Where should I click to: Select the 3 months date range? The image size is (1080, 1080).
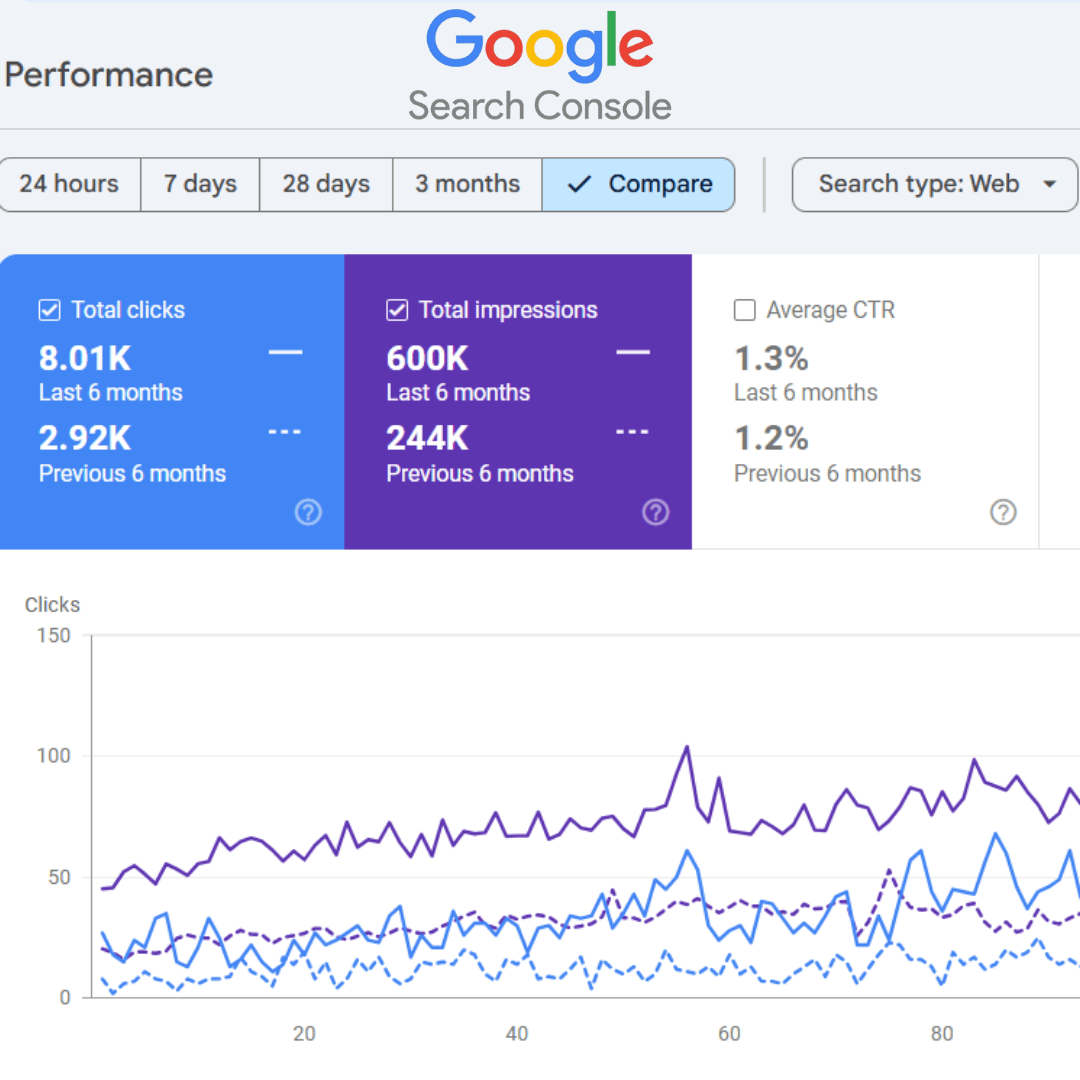pyautogui.click(x=467, y=185)
